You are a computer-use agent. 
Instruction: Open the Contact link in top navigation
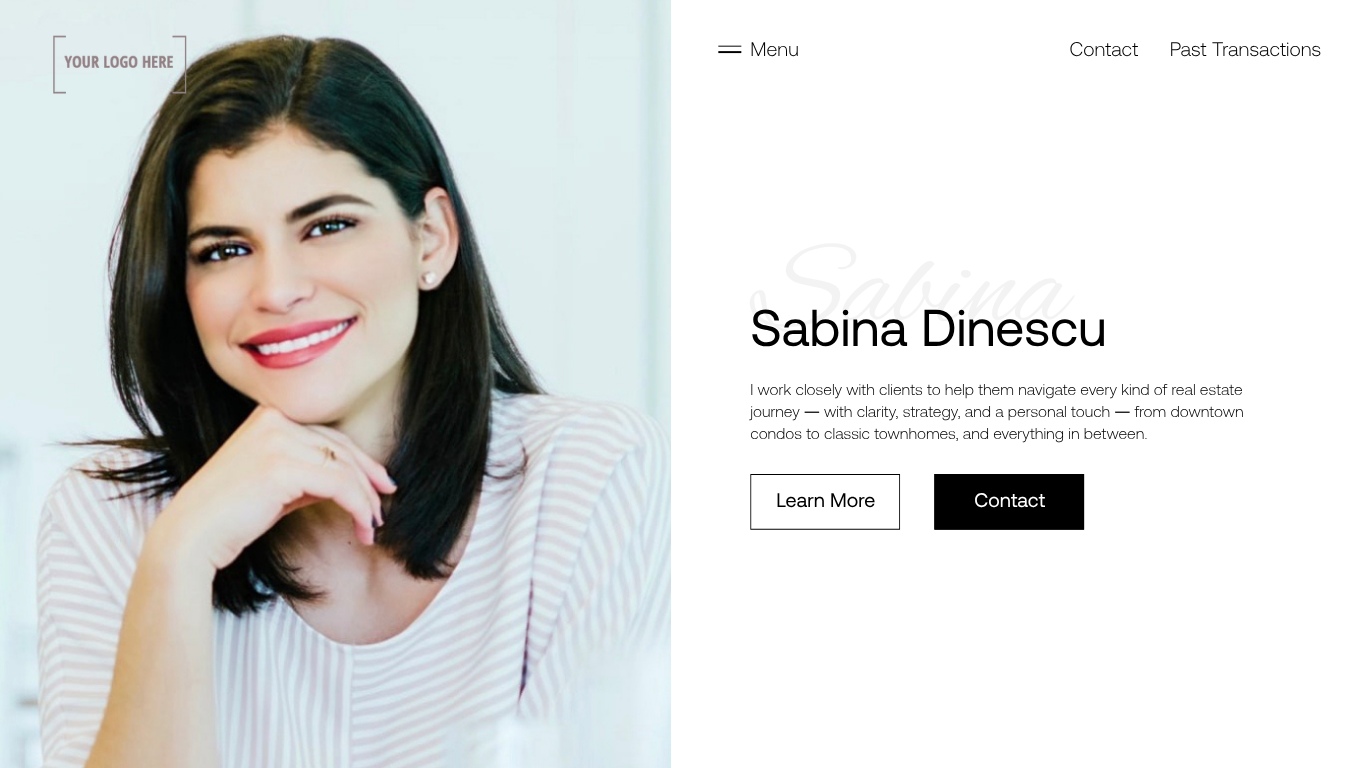point(1103,49)
